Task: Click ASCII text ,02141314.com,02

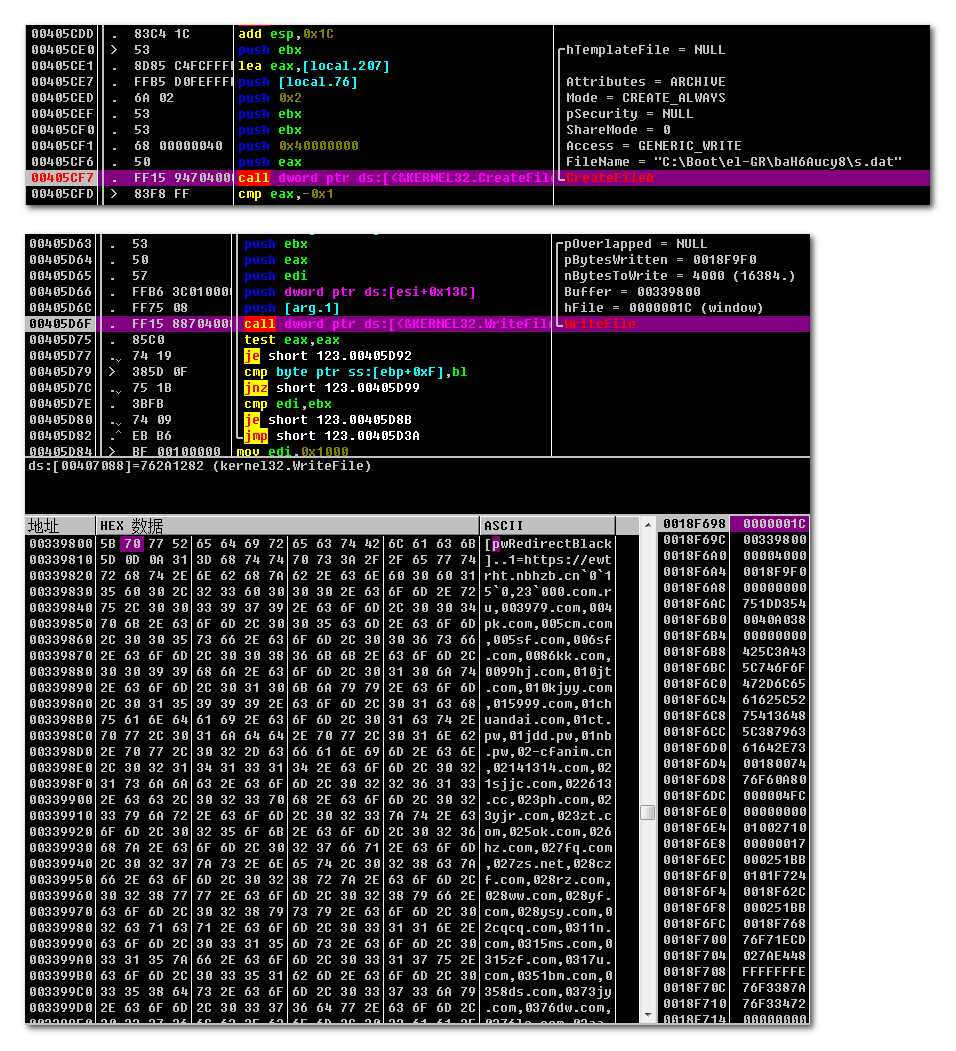Action: (548, 768)
